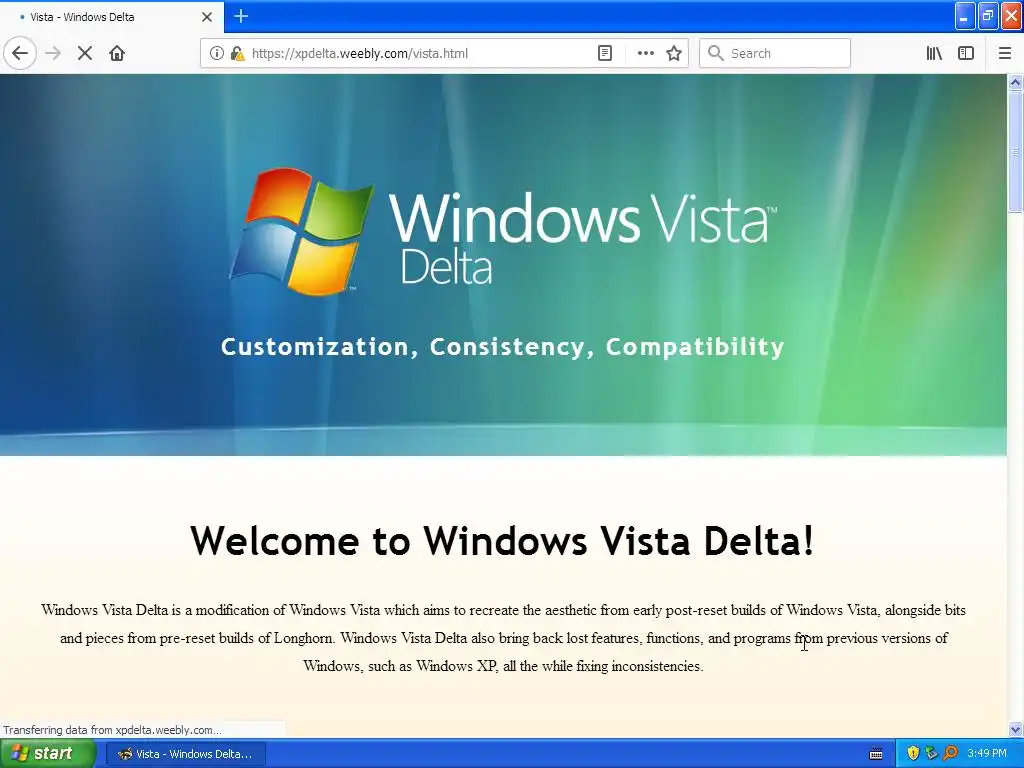Open the Firefox home page icon
This screenshot has width=1024, height=768.
click(117, 53)
